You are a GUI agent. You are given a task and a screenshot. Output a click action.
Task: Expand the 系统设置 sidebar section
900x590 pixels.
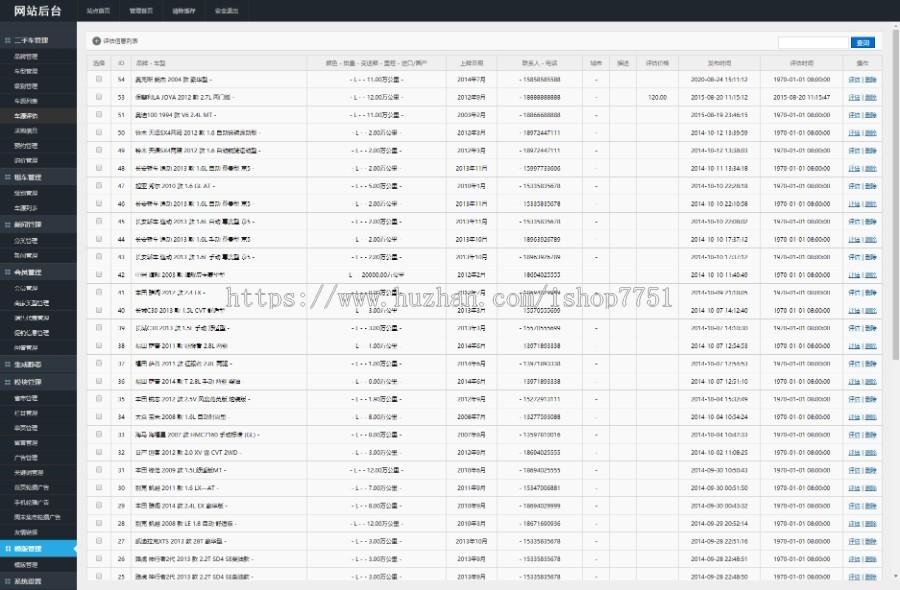[38, 581]
